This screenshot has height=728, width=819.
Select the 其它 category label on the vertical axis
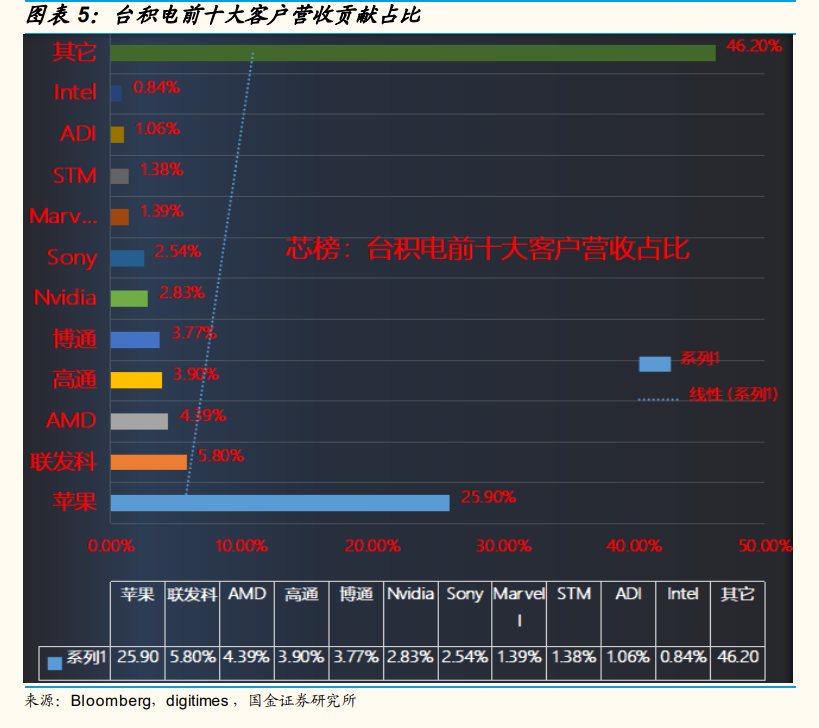coord(74,52)
